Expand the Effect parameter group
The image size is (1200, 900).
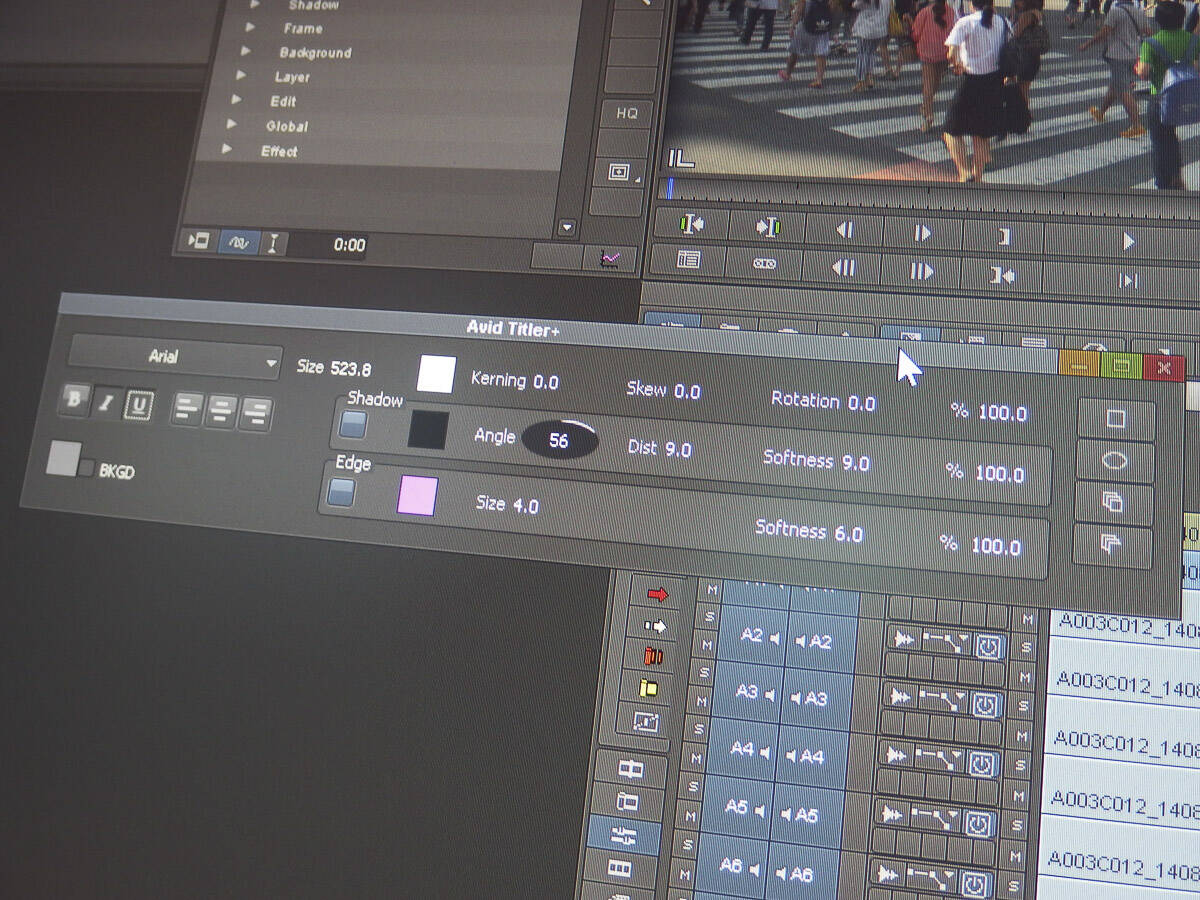(227, 149)
